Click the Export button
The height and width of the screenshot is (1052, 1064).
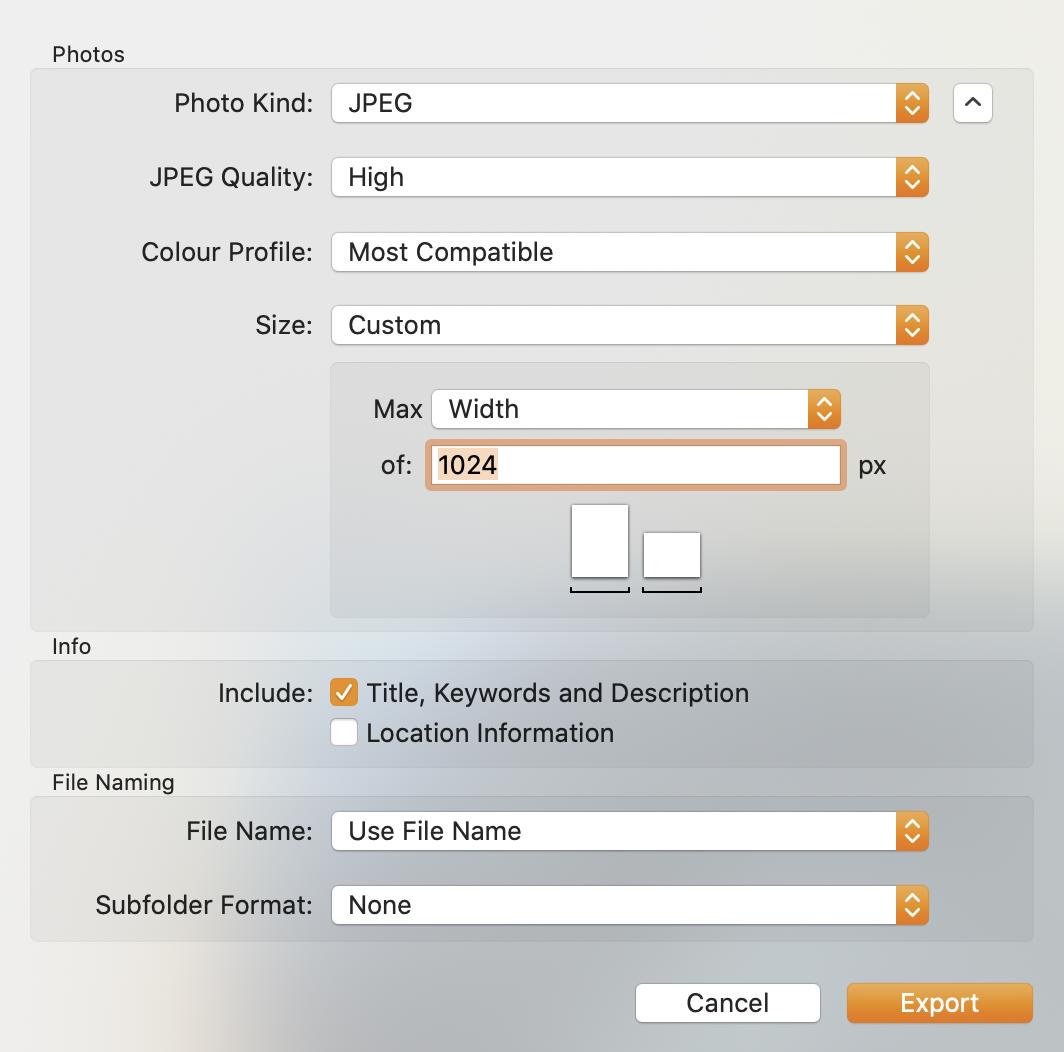(939, 1003)
